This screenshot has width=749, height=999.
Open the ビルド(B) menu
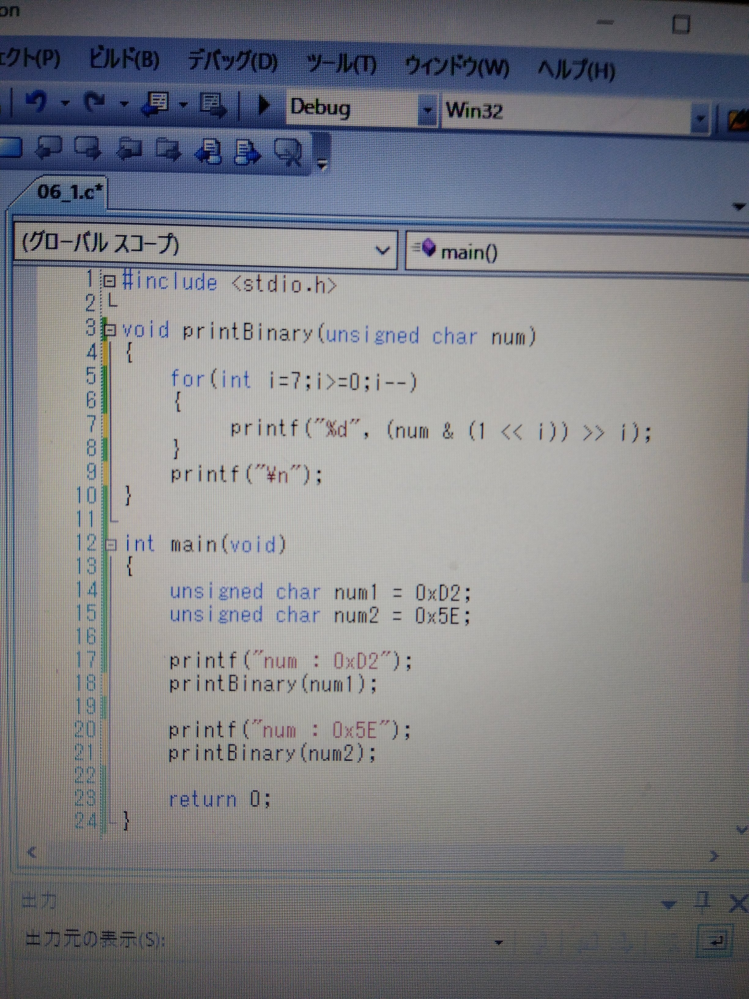coord(124,59)
